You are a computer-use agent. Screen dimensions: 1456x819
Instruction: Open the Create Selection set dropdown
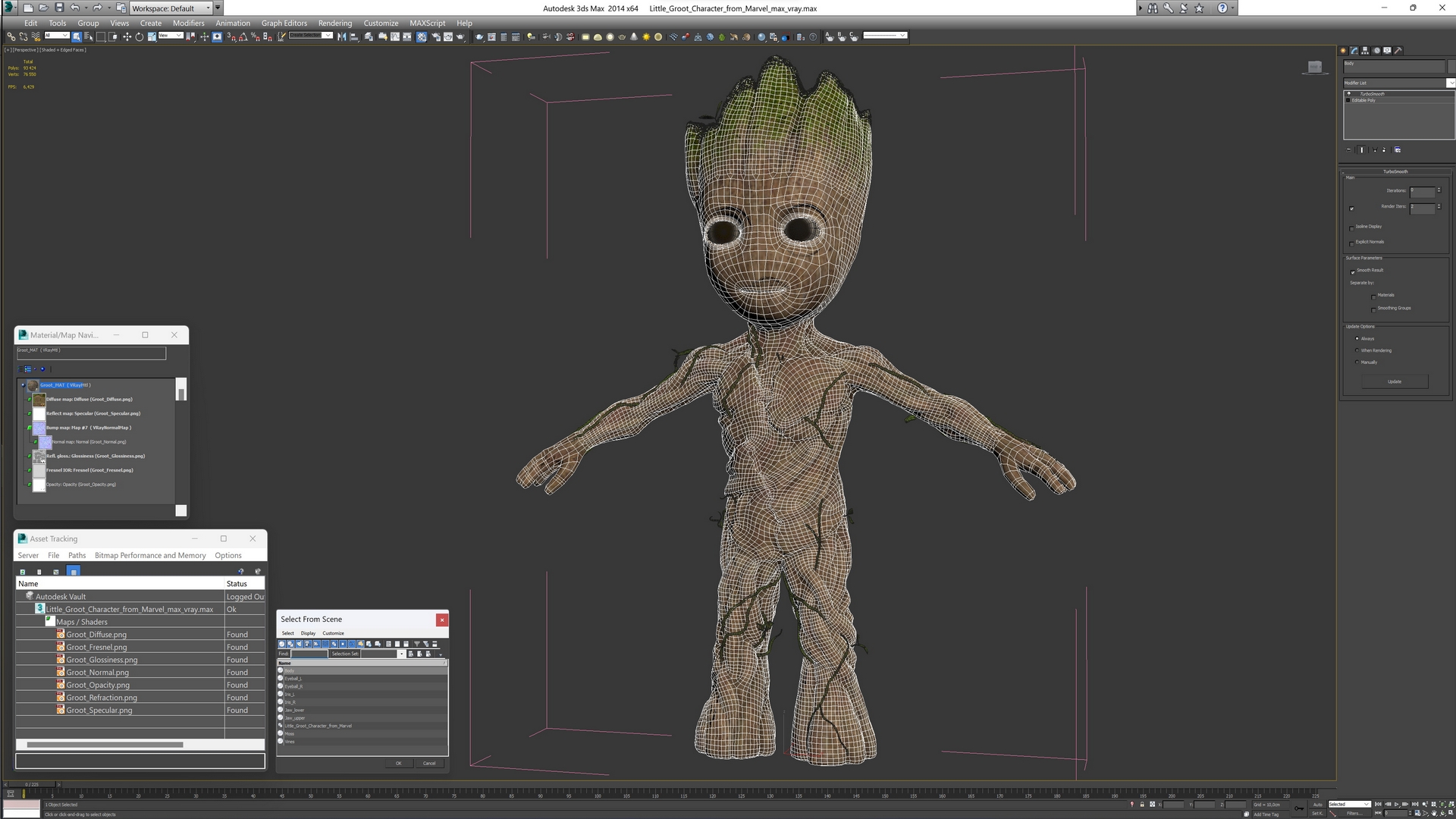(311, 36)
